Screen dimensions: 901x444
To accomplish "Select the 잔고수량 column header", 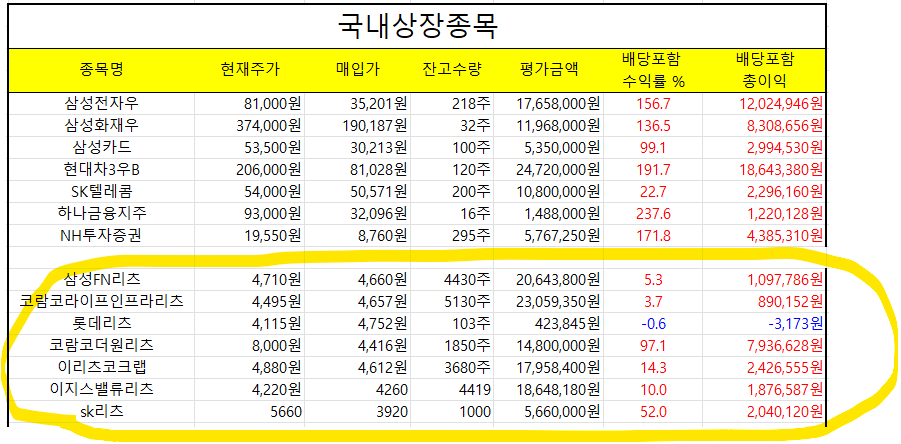I will pos(452,69).
